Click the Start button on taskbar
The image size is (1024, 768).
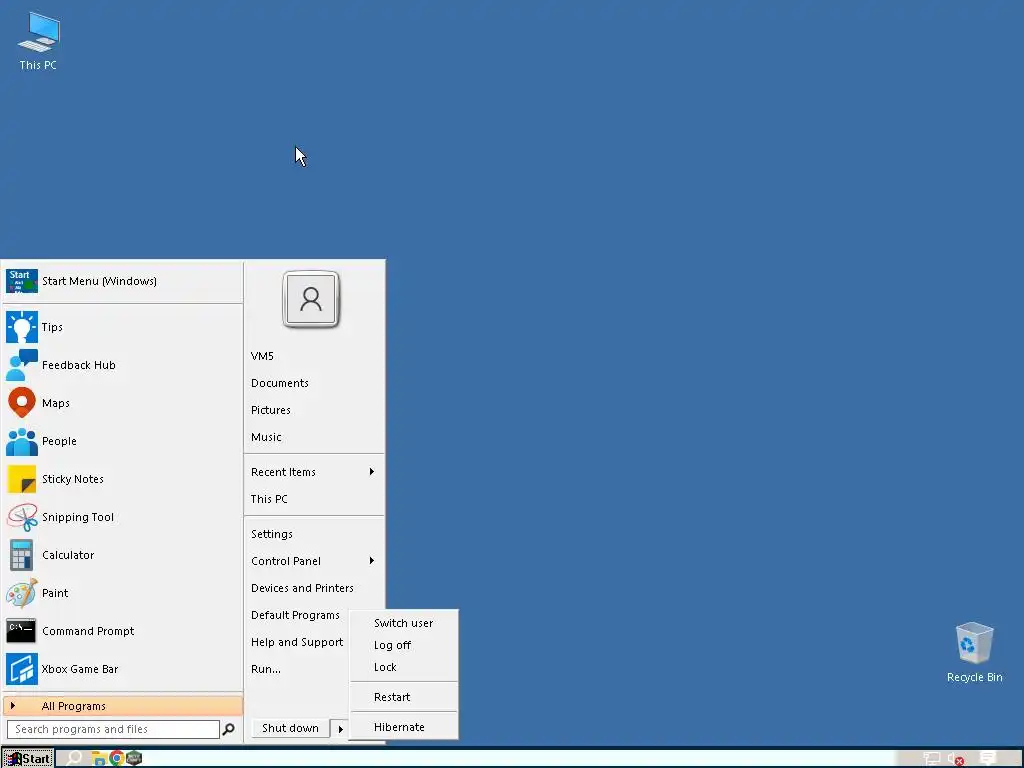tap(27, 758)
